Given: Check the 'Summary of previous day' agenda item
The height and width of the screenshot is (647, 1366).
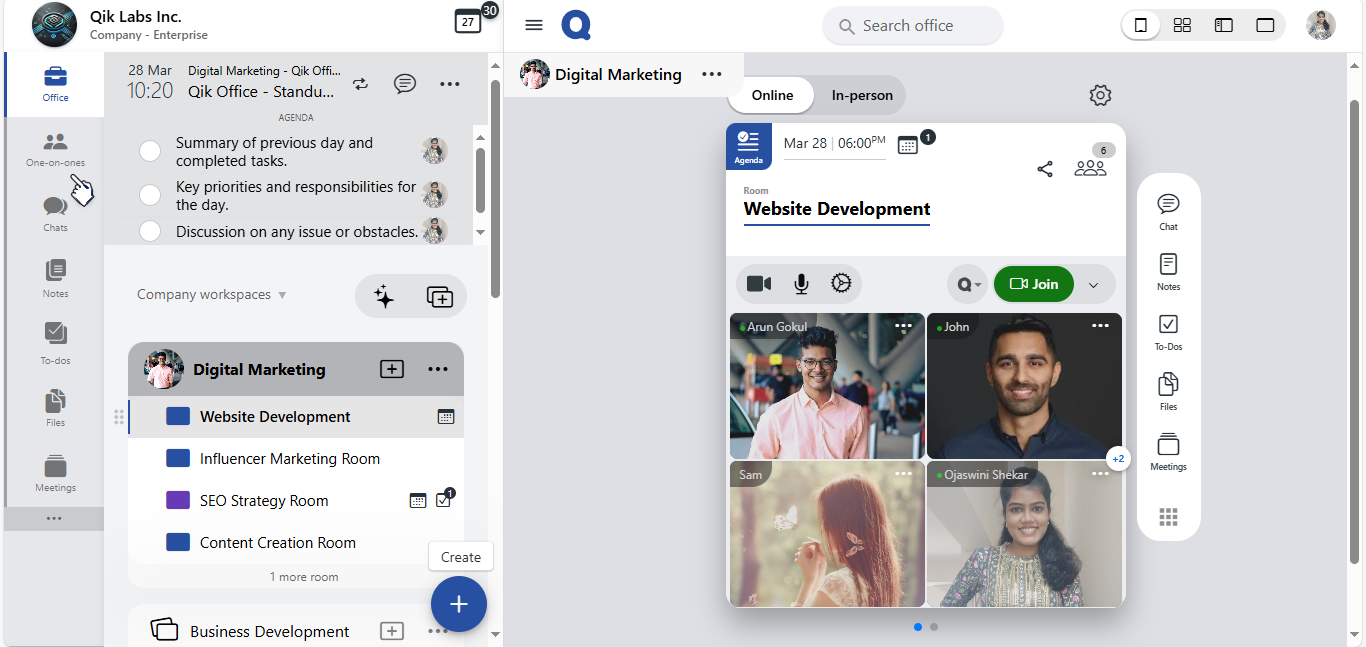Looking at the screenshot, I should coord(150,151).
